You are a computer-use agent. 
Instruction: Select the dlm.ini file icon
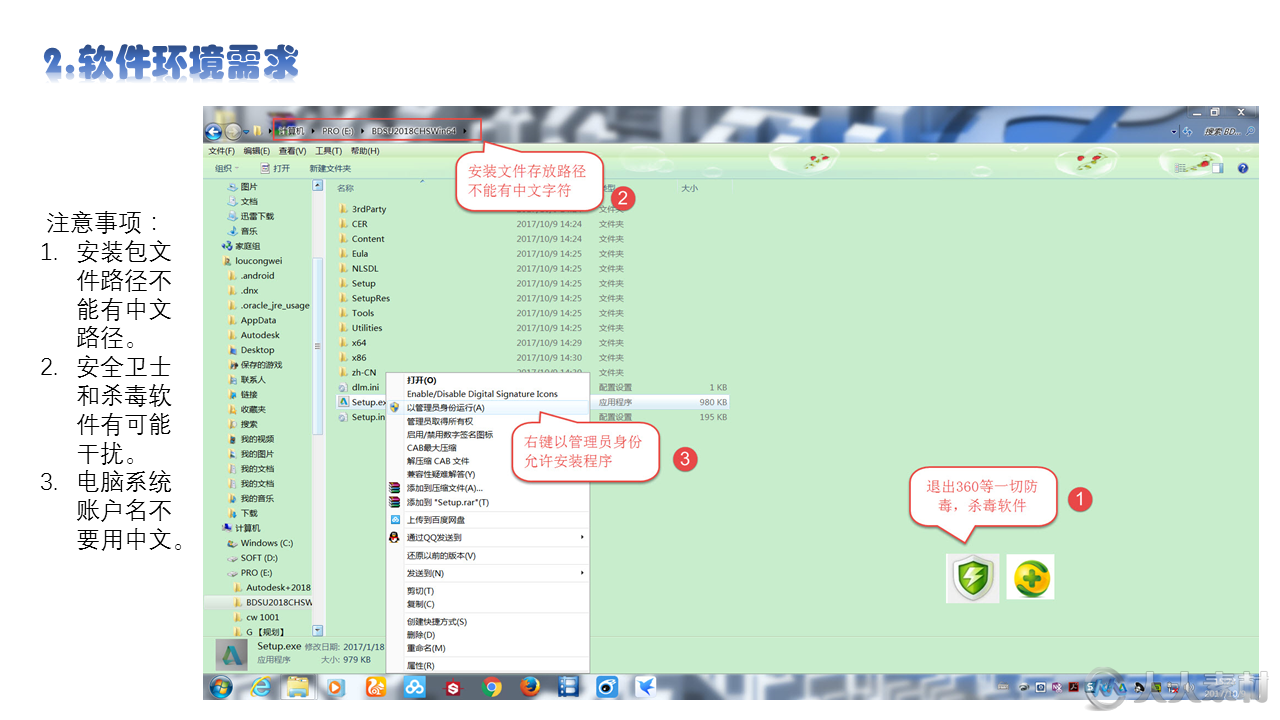click(x=343, y=387)
